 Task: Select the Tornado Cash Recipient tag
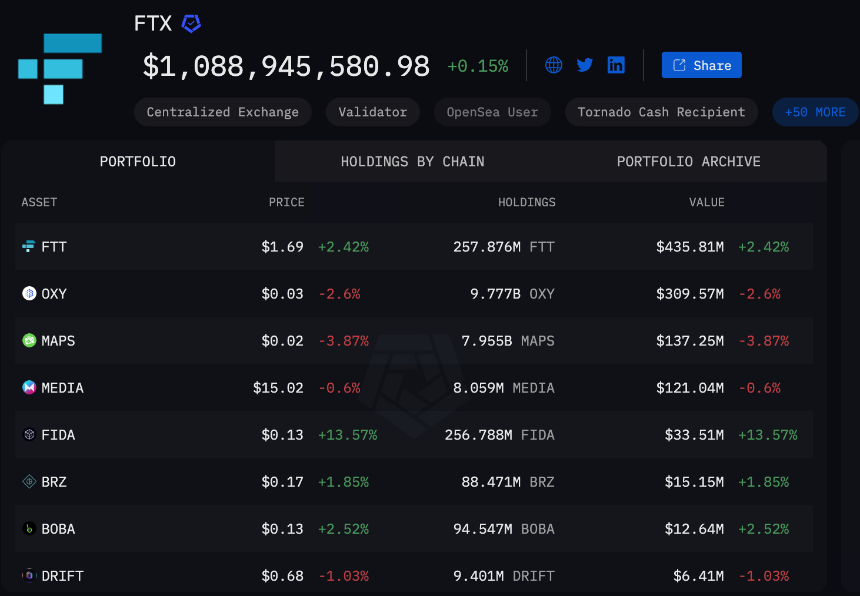click(661, 112)
